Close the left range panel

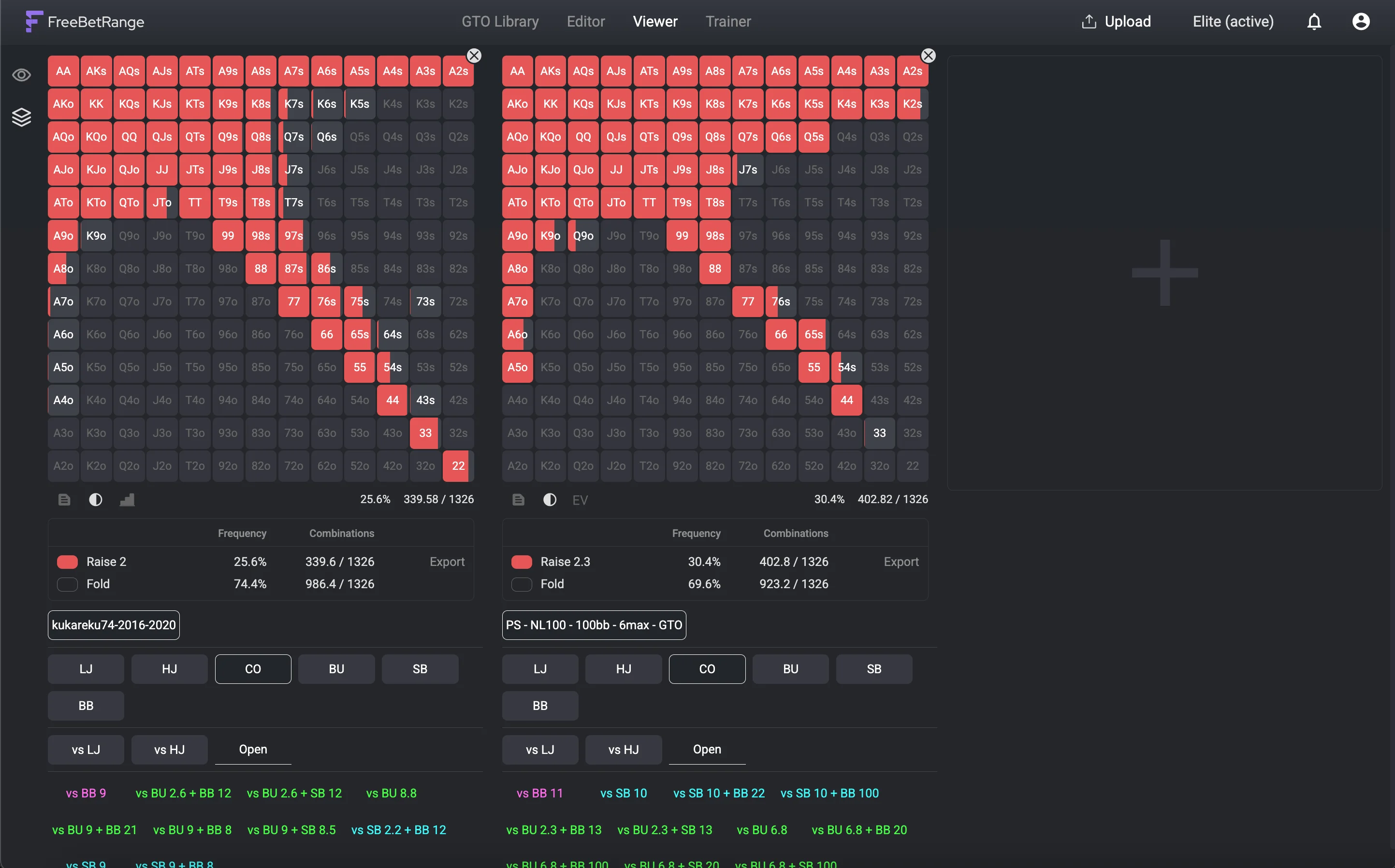474,56
